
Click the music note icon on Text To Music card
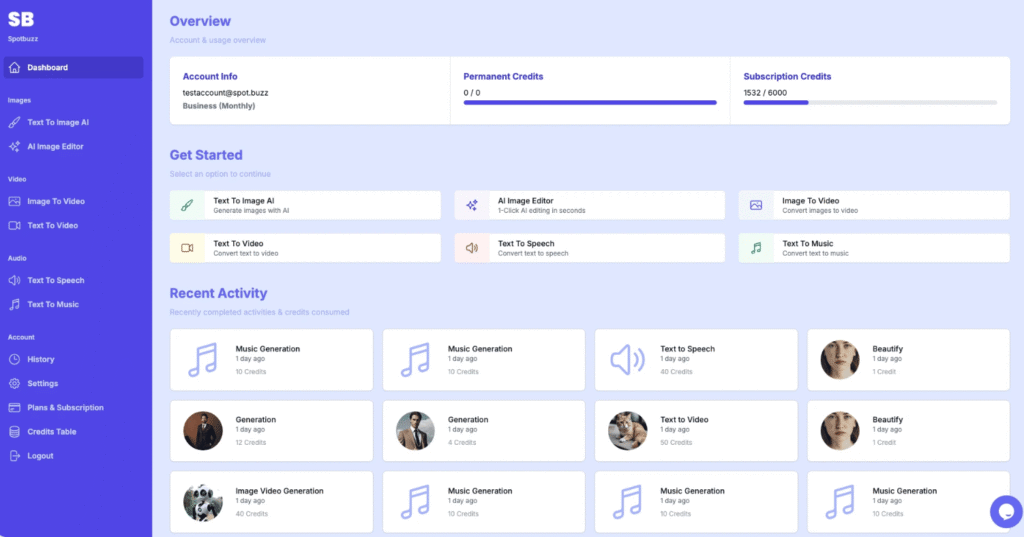click(756, 248)
